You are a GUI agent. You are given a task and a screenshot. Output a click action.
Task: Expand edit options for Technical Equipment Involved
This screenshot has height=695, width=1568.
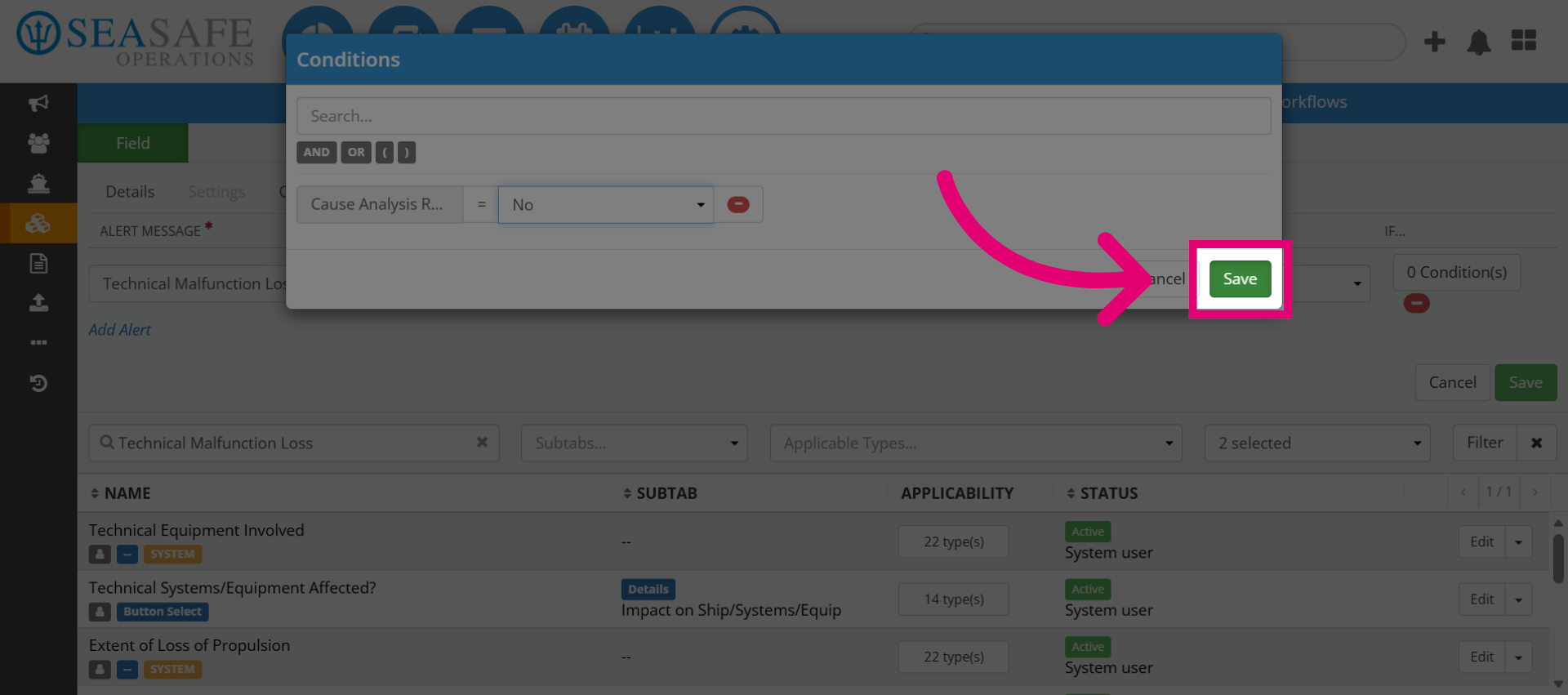coord(1518,541)
